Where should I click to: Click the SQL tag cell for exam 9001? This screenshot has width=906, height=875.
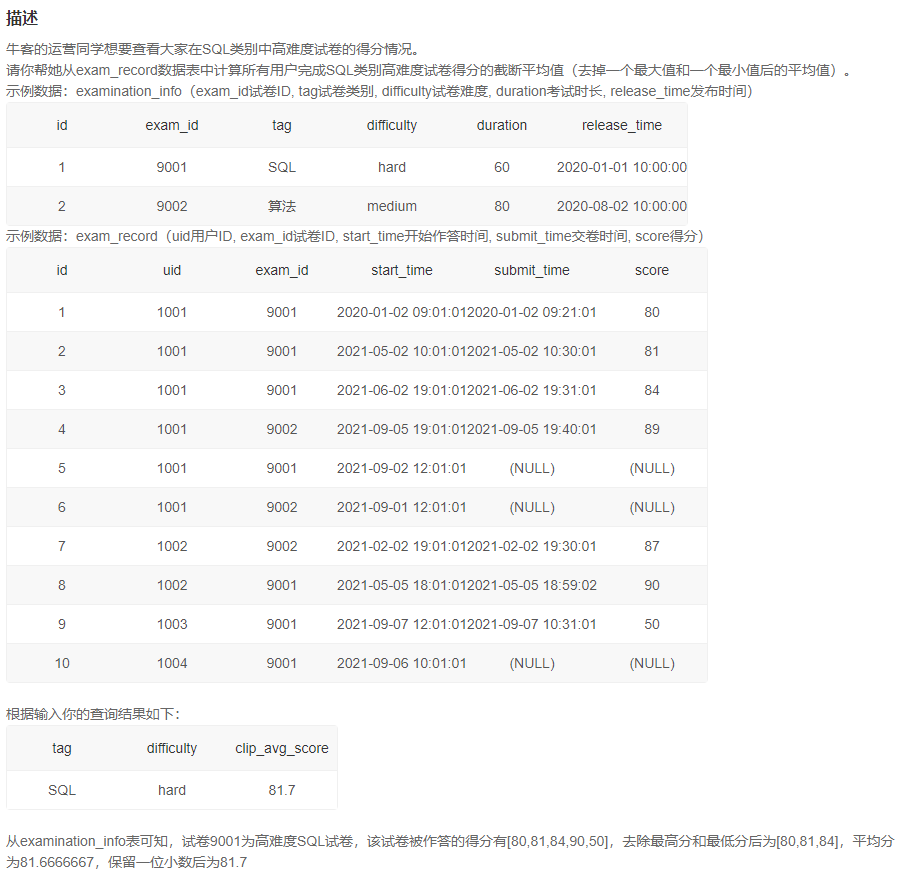click(x=281, y=167)
